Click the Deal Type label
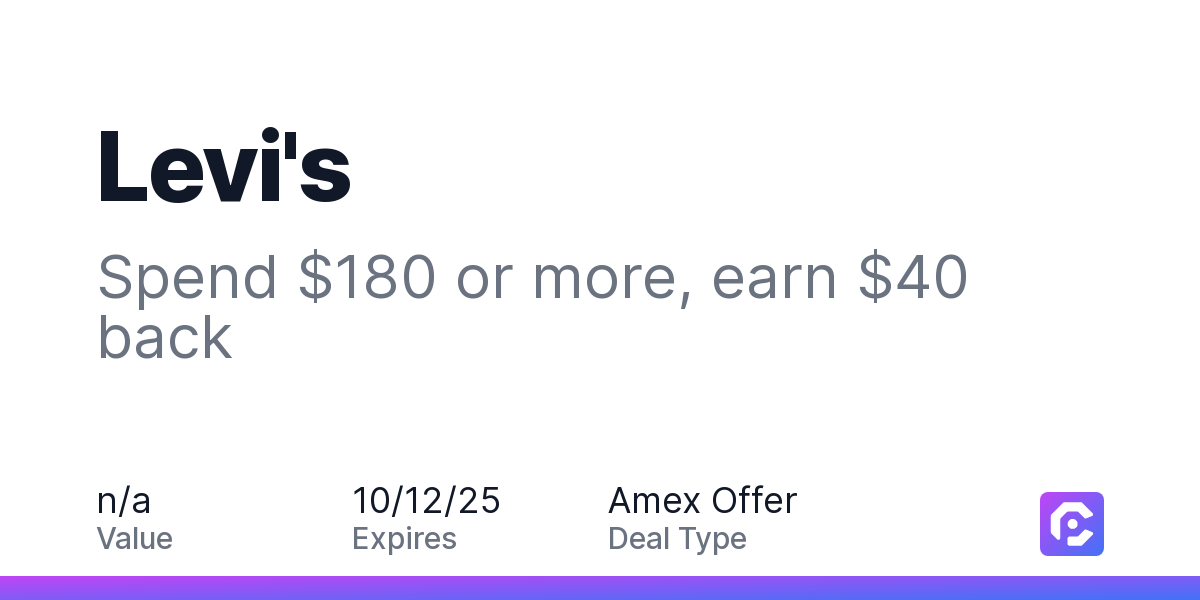1200x600 pixels. 677,539
